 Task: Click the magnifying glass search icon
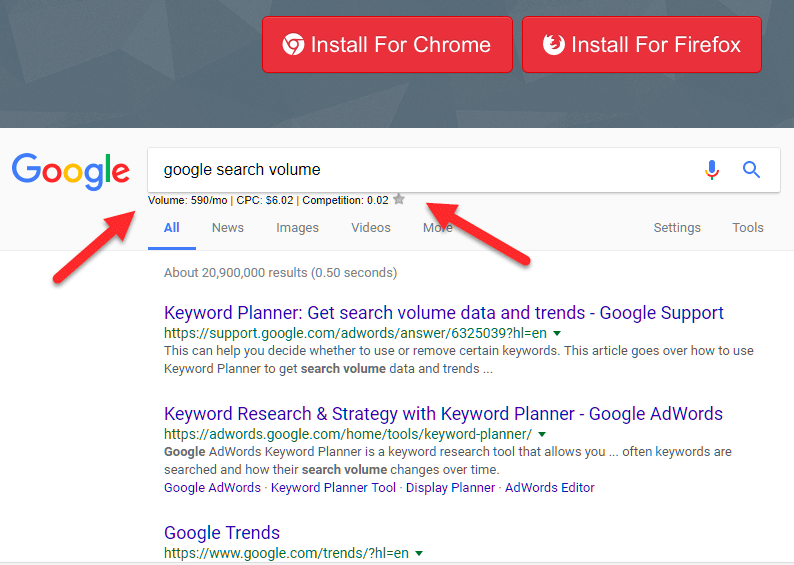pos(751,170)
